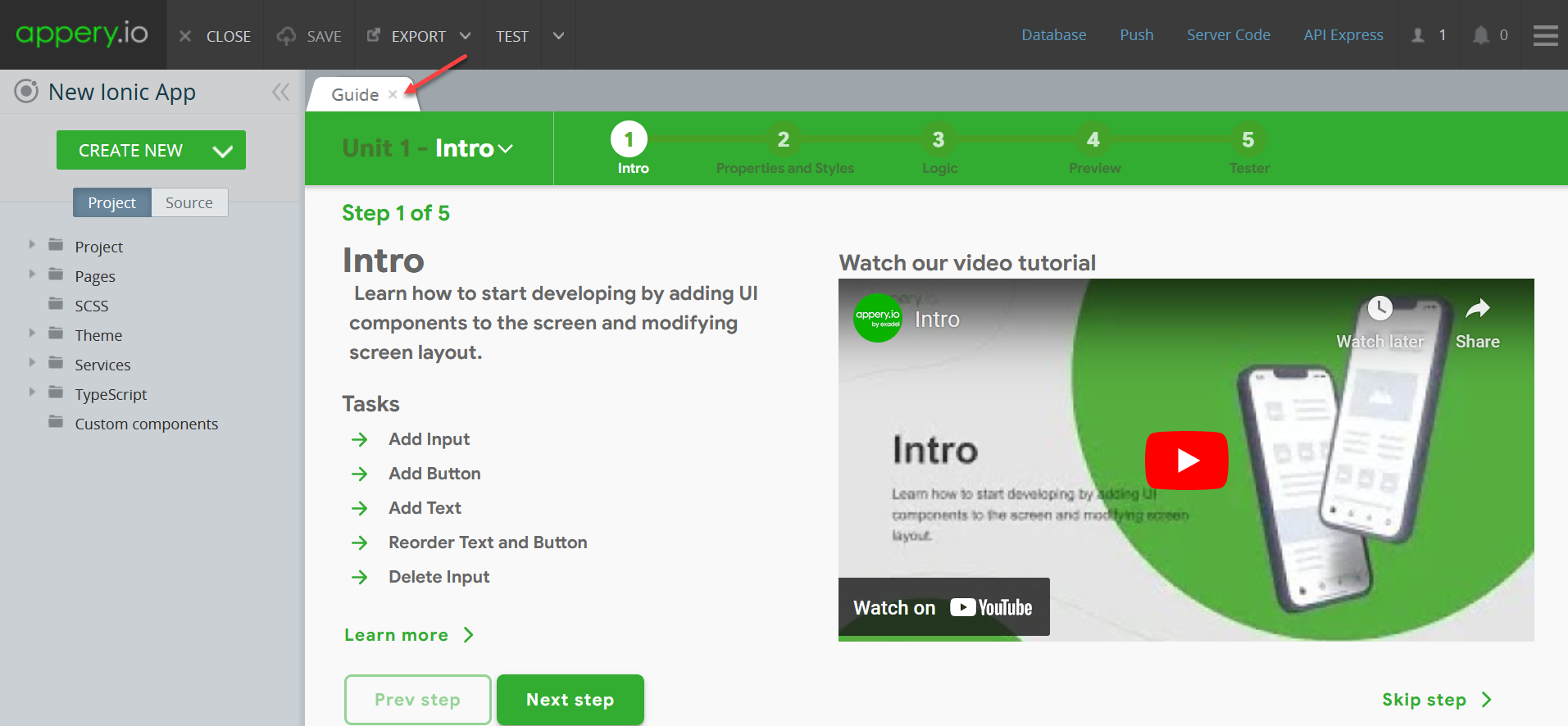Click the Add Text task
Screen dimensions: 1568x726
point(425,508)
